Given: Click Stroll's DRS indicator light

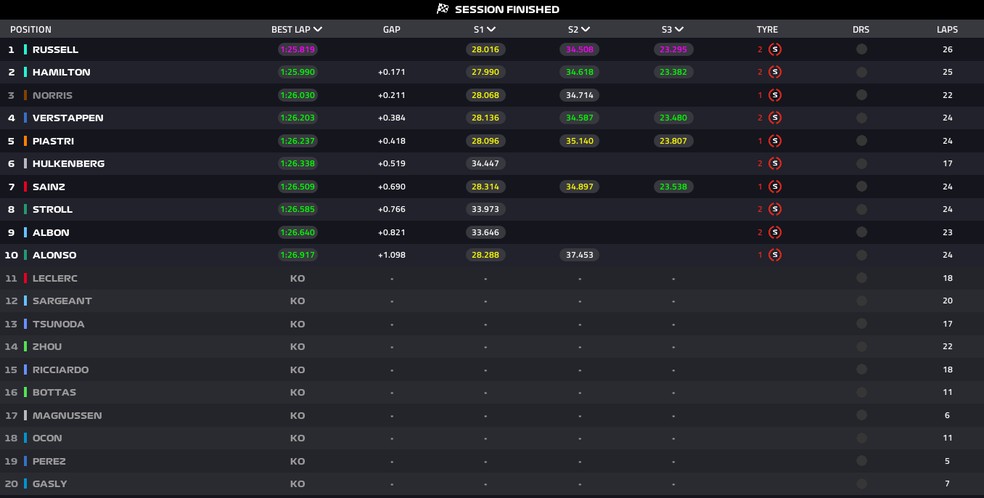Looking at the screenshot, I should [861, 210].
